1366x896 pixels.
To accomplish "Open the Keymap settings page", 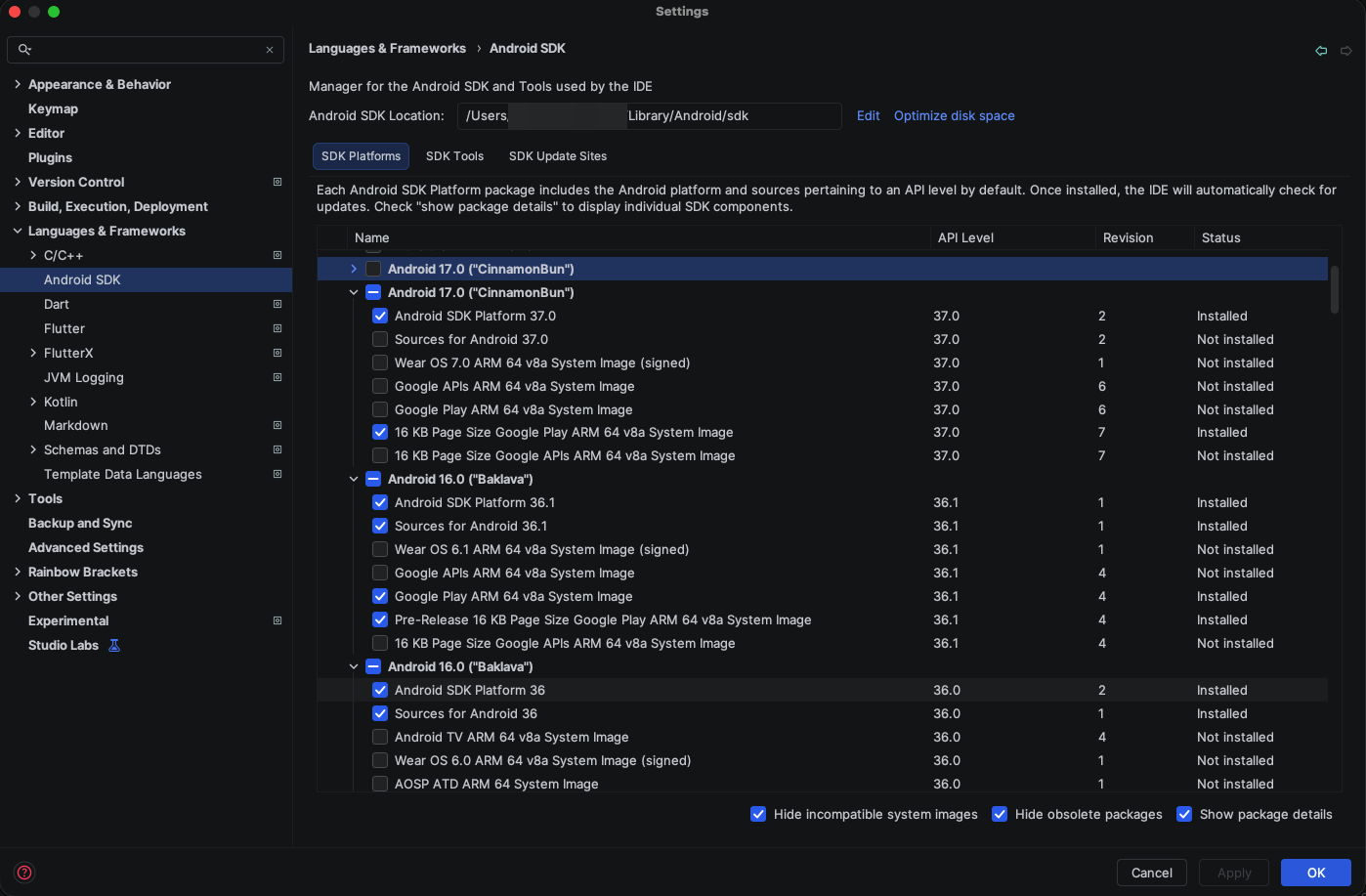I will point(53,108).
